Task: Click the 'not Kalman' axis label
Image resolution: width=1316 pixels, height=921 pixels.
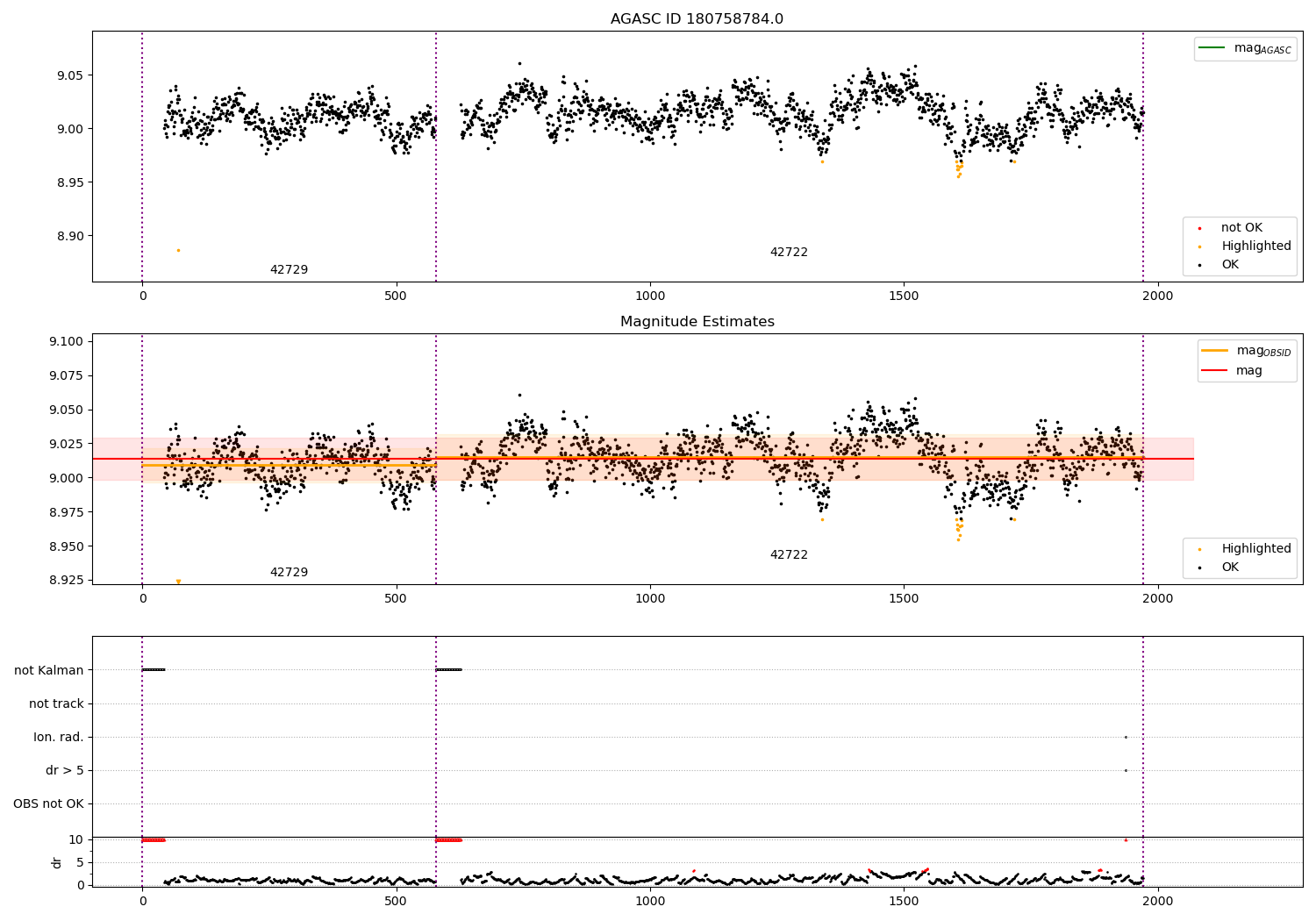Action: click(x=49, y=670)
